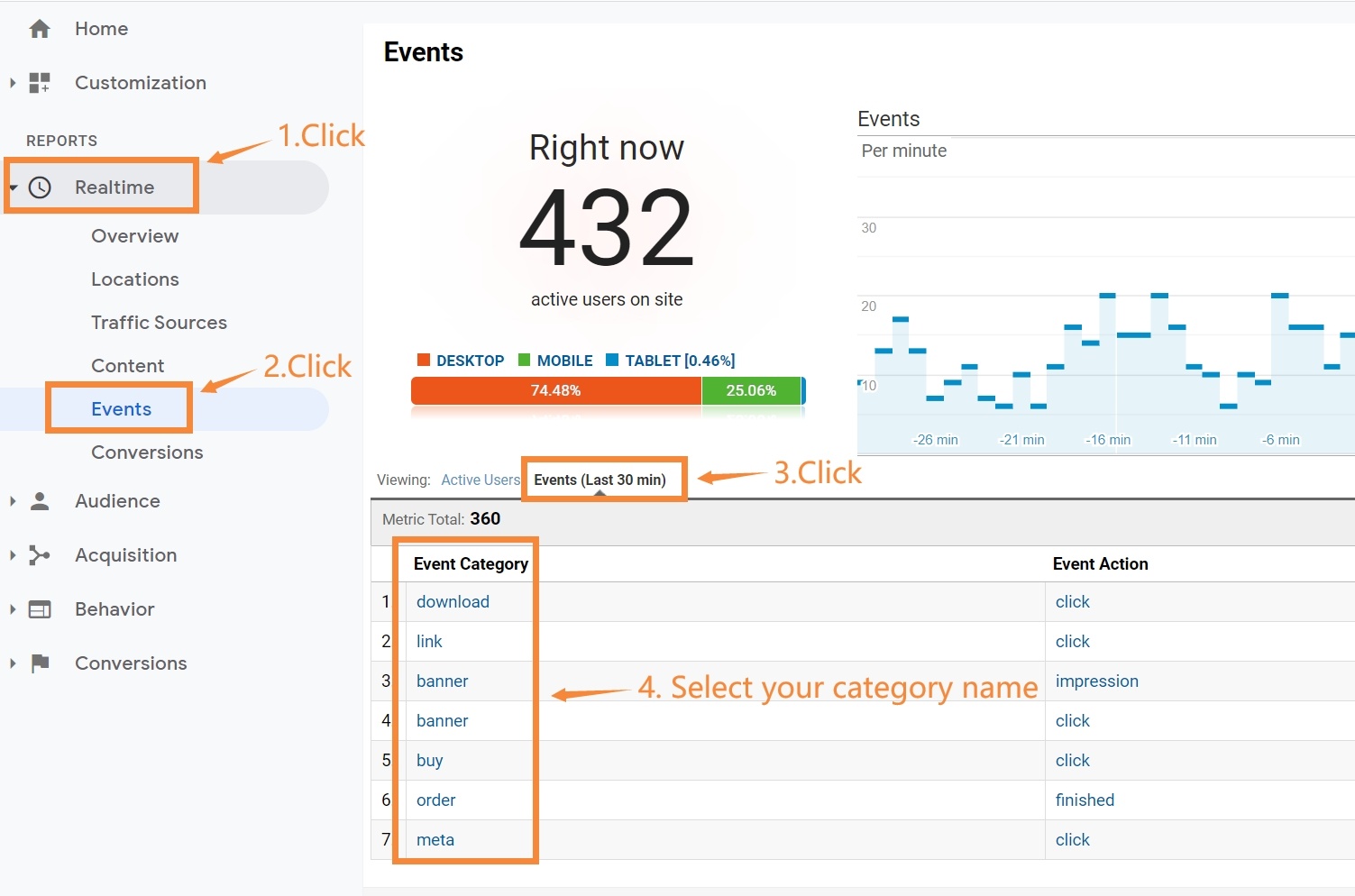Click the click action in meta row
This screenshot has height=896, width=1355.
click(1073, 840)
